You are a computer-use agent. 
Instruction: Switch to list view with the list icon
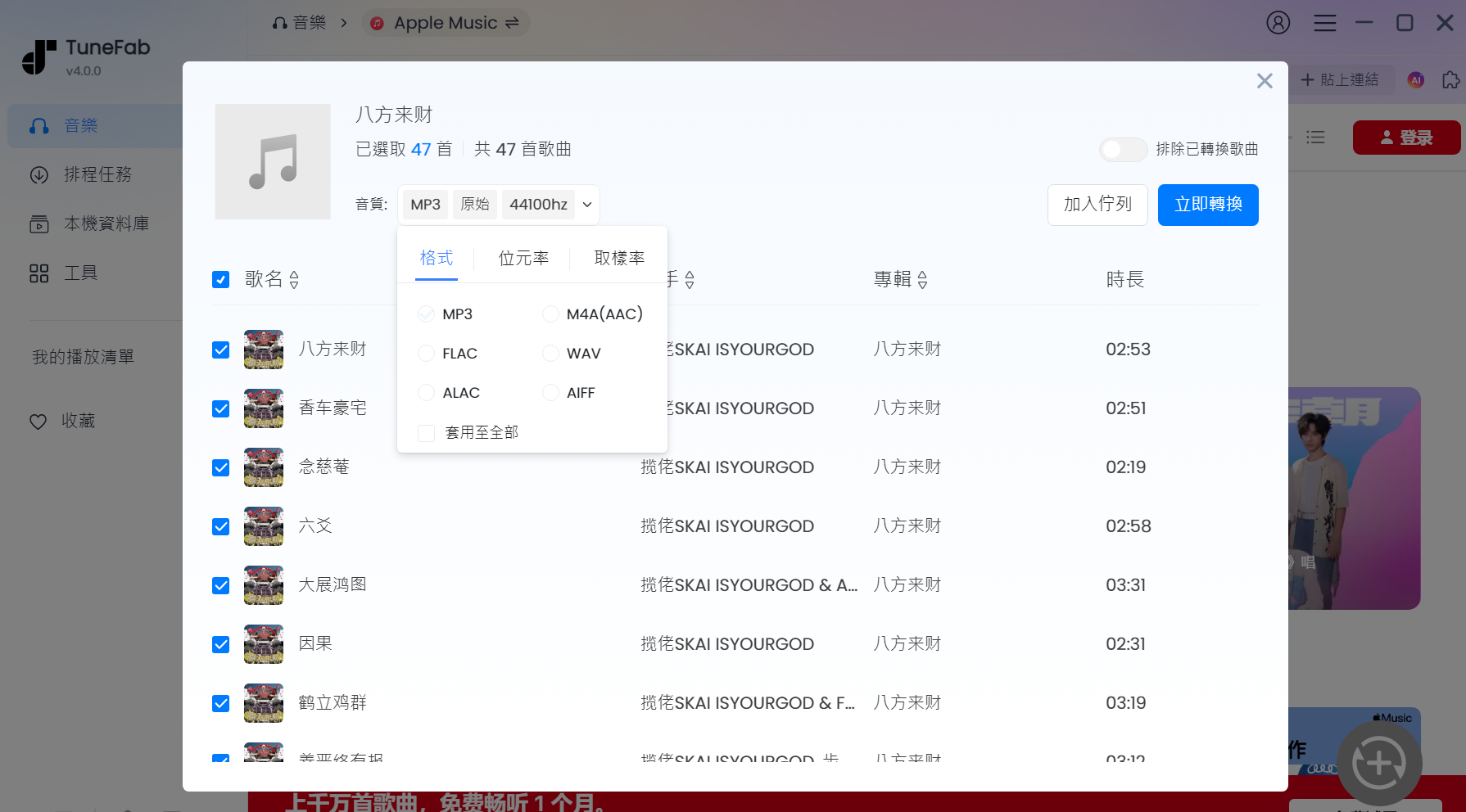tap(1315, 138)
